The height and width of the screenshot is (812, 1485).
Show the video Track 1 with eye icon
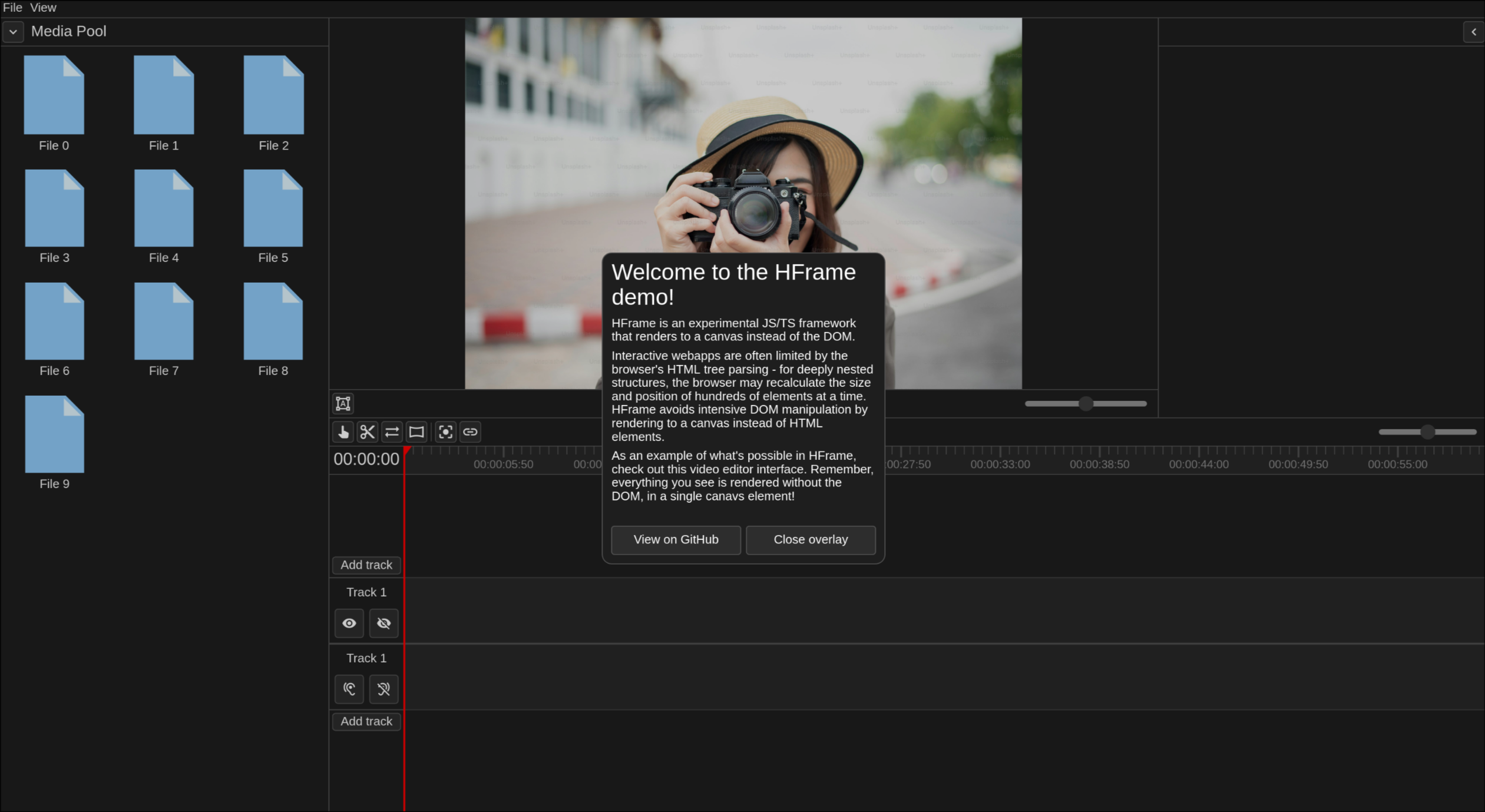[x=349, y=624]
